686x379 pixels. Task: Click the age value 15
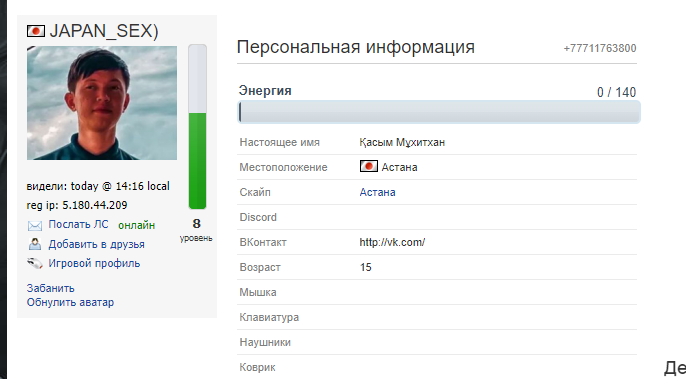pos(366,267)
